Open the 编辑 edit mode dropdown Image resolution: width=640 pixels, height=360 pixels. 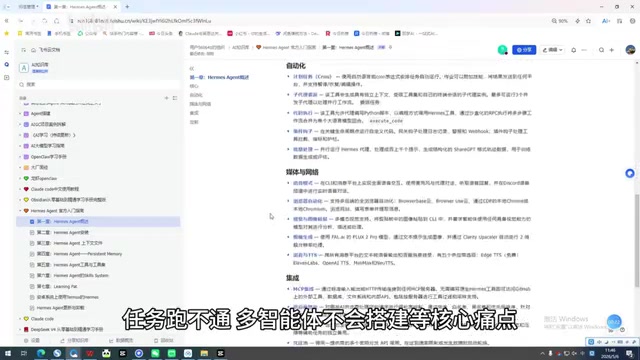pyautogui.click(x=552, y=50)
